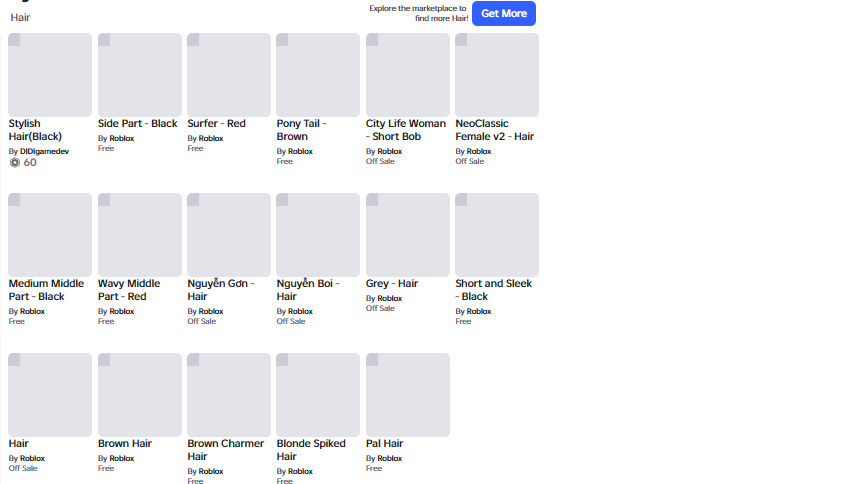Viewport: 841px width, 484px height.
Task: Open the Brown Charmer Hair thumbnail
Action: [x=229, y=394]
